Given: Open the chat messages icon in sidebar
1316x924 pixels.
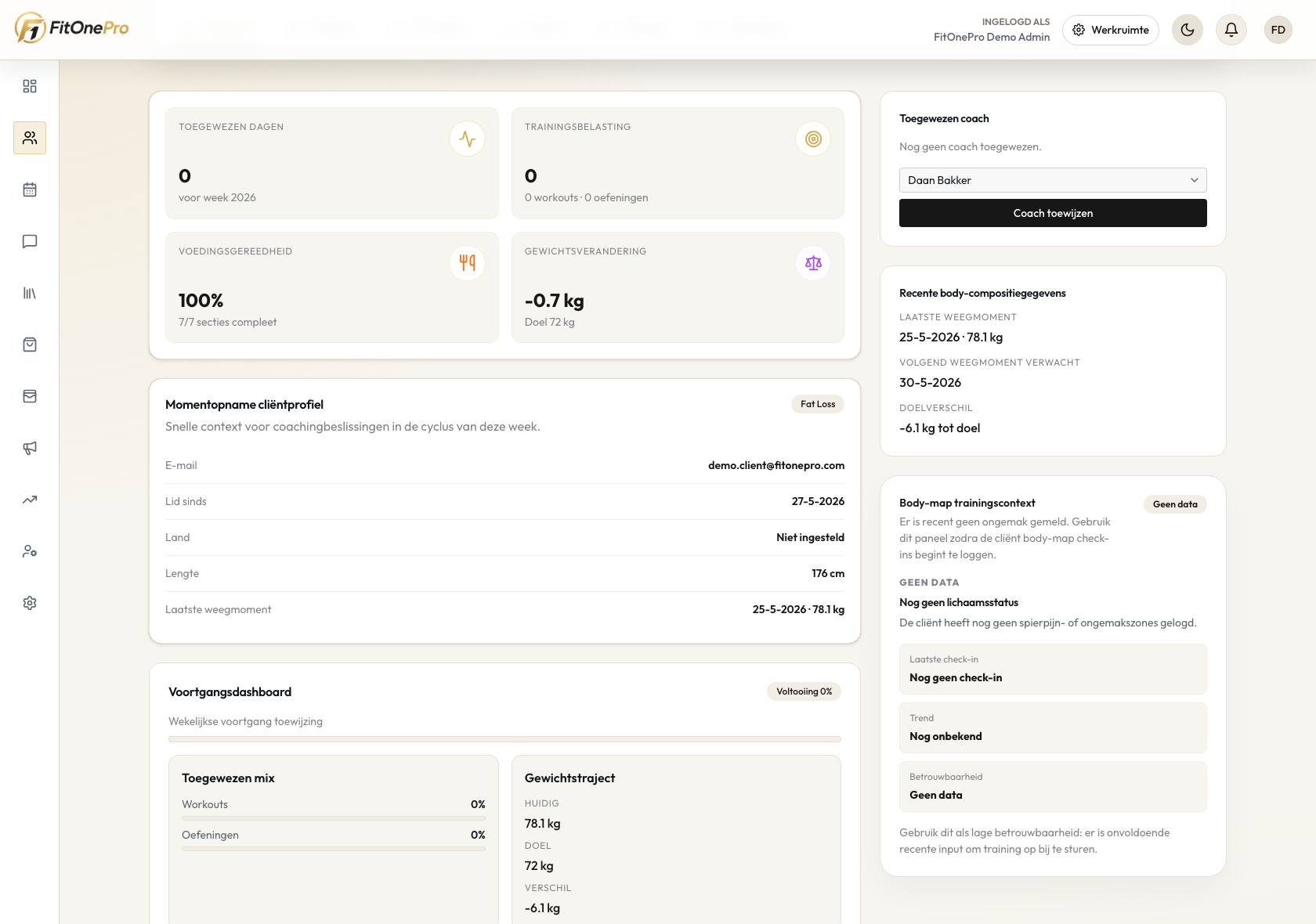Looking at the screenshot, I should point(30,241).
